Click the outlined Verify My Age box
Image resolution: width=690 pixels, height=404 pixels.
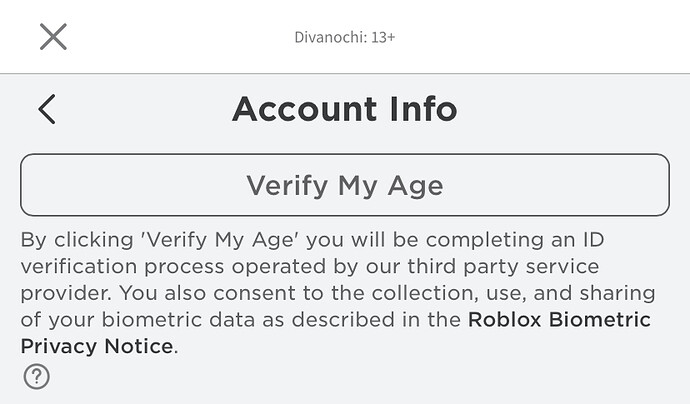coord(345,185)
